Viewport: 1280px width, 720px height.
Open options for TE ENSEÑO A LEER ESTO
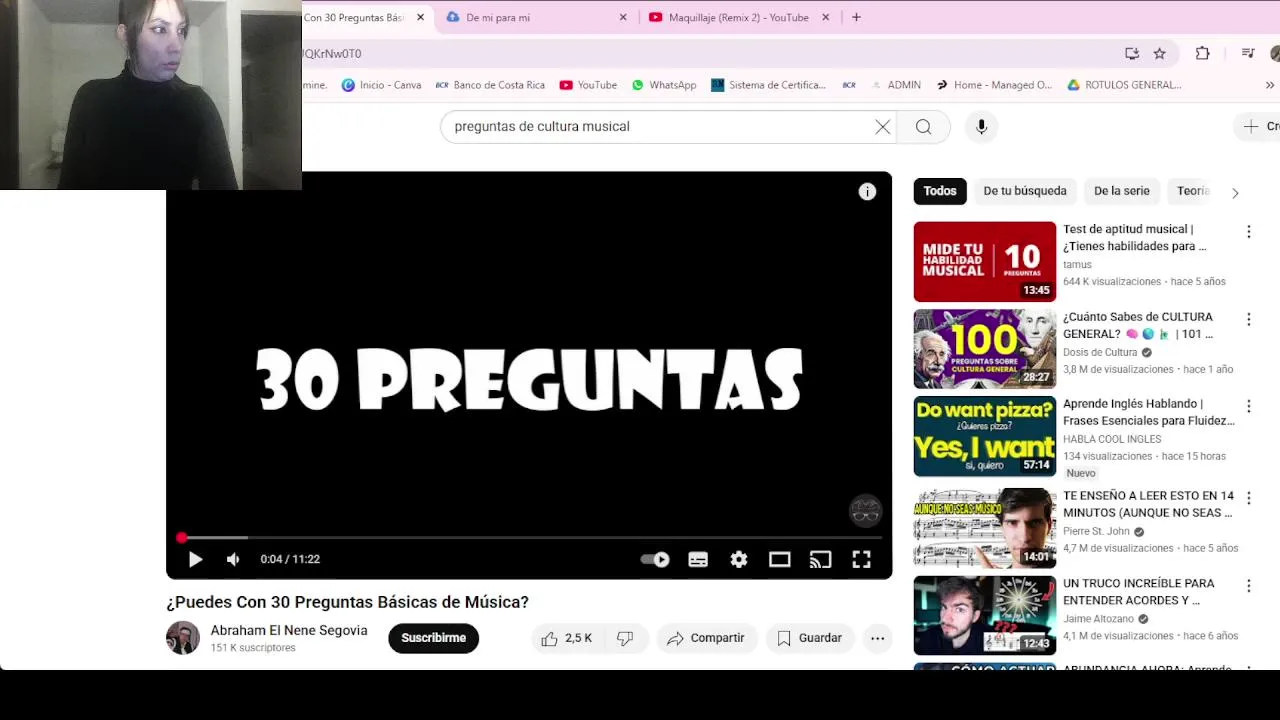pos(1248,499)
